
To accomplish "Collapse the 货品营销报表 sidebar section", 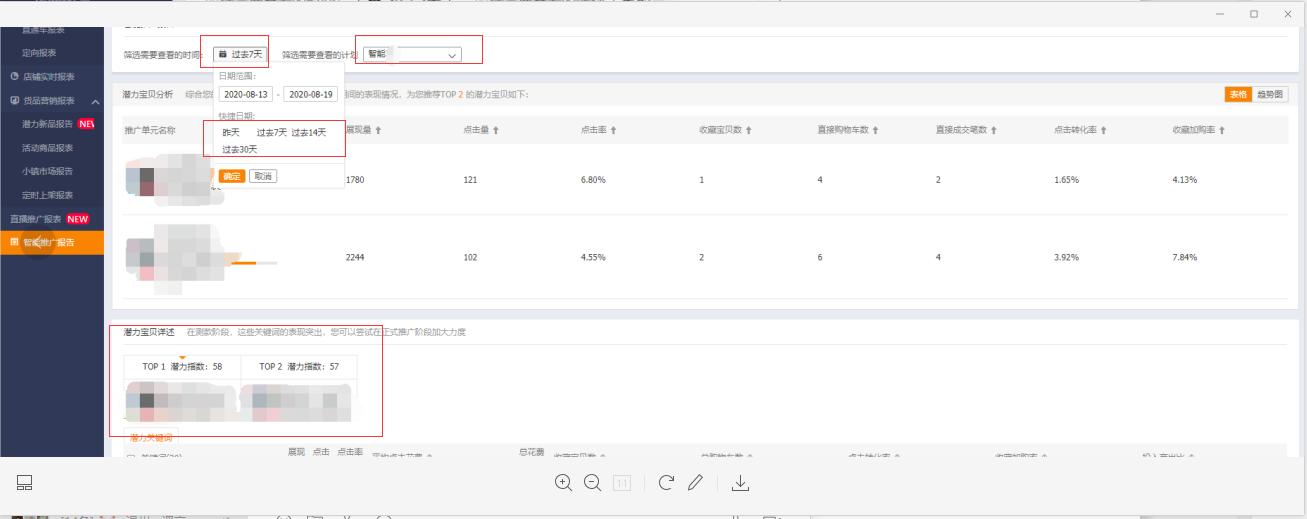I will [x=95, y=101].
